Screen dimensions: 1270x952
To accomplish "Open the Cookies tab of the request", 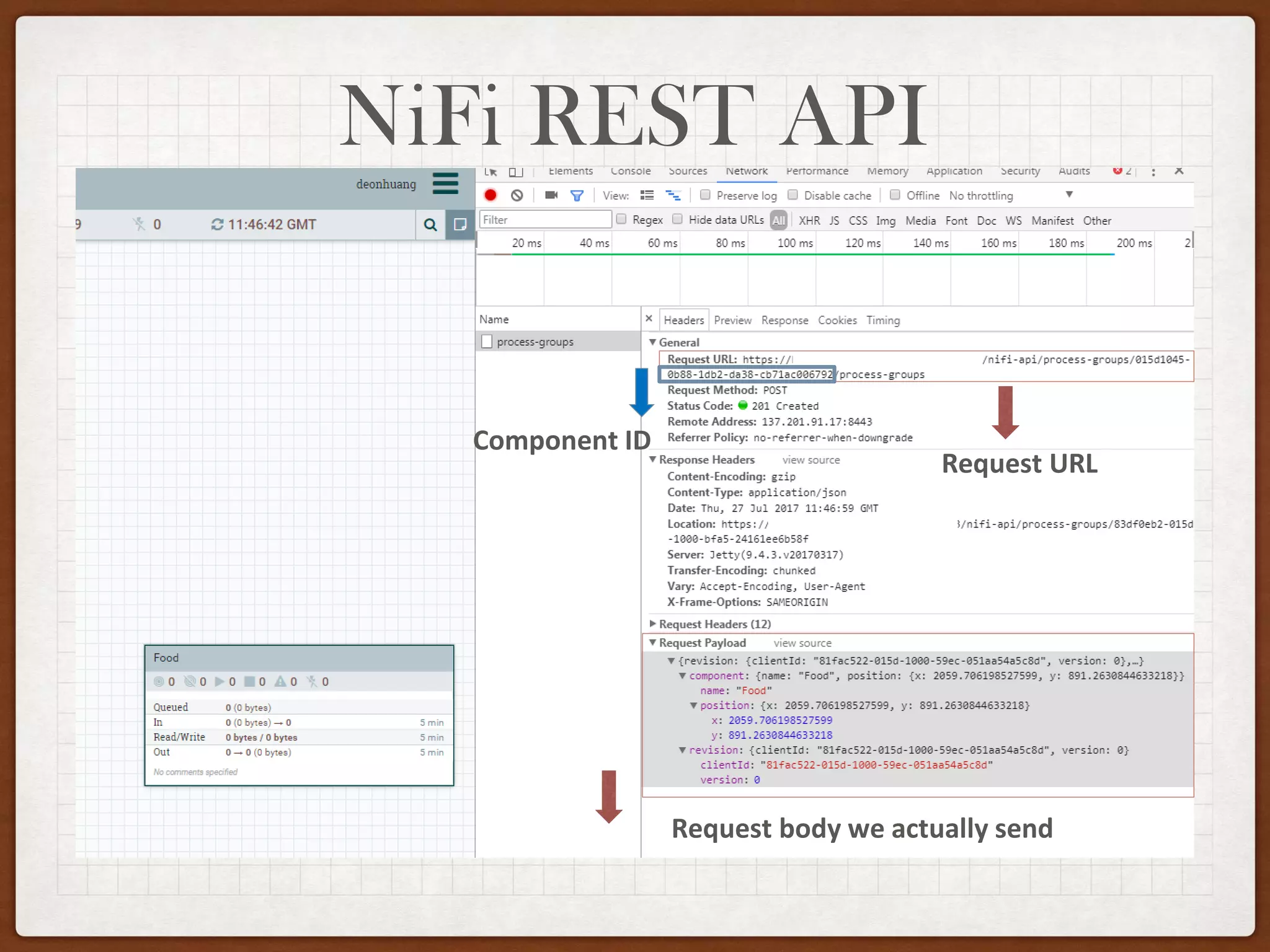I will (837, 320).
